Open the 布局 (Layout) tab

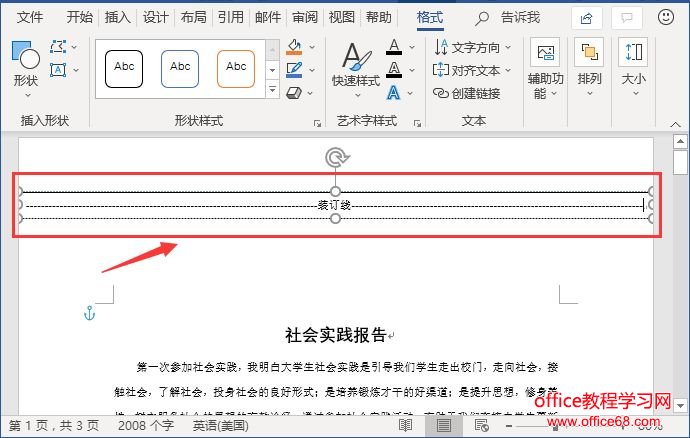(x=193, y=18)
